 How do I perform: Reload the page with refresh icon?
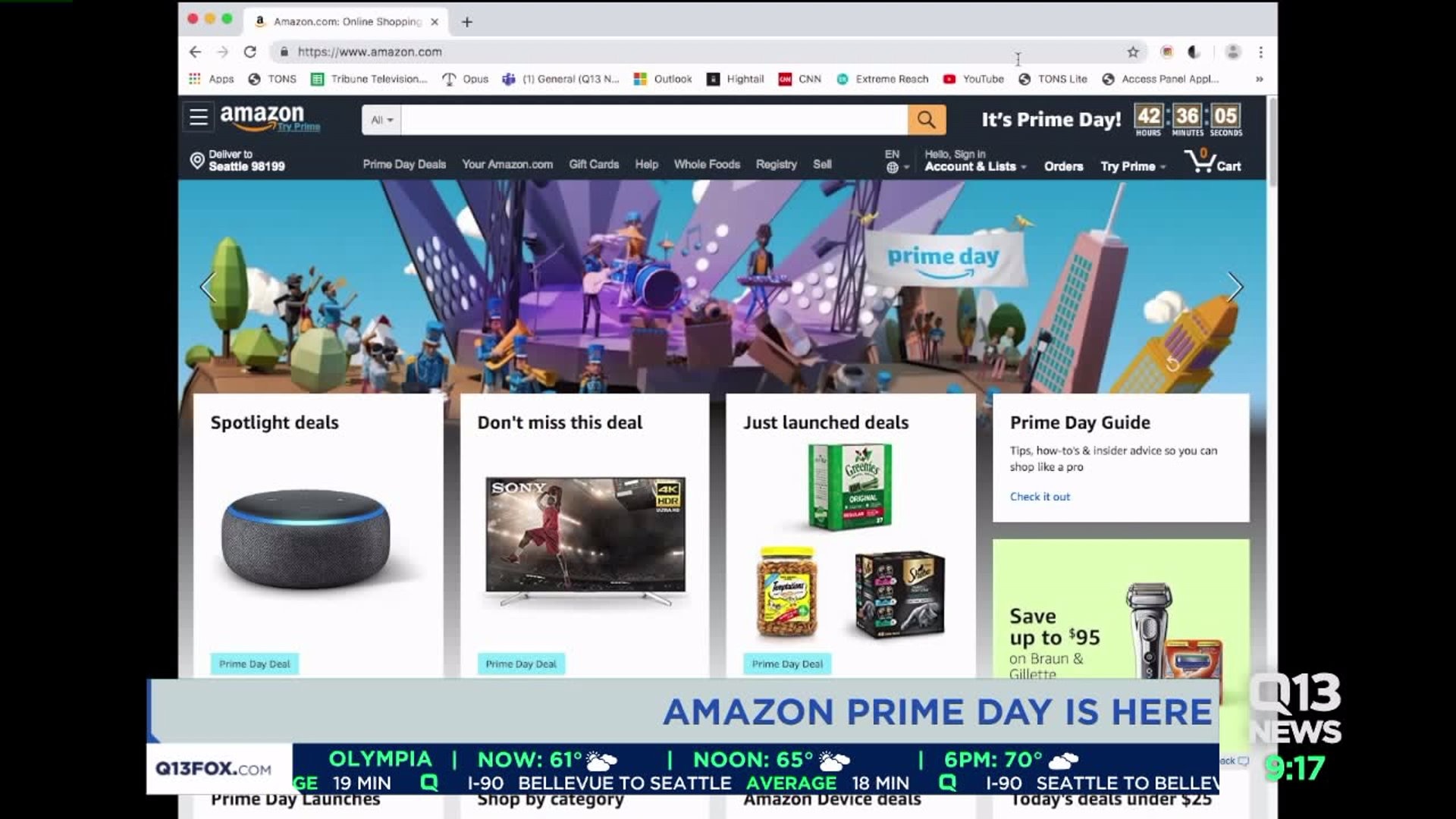[250, 52]
